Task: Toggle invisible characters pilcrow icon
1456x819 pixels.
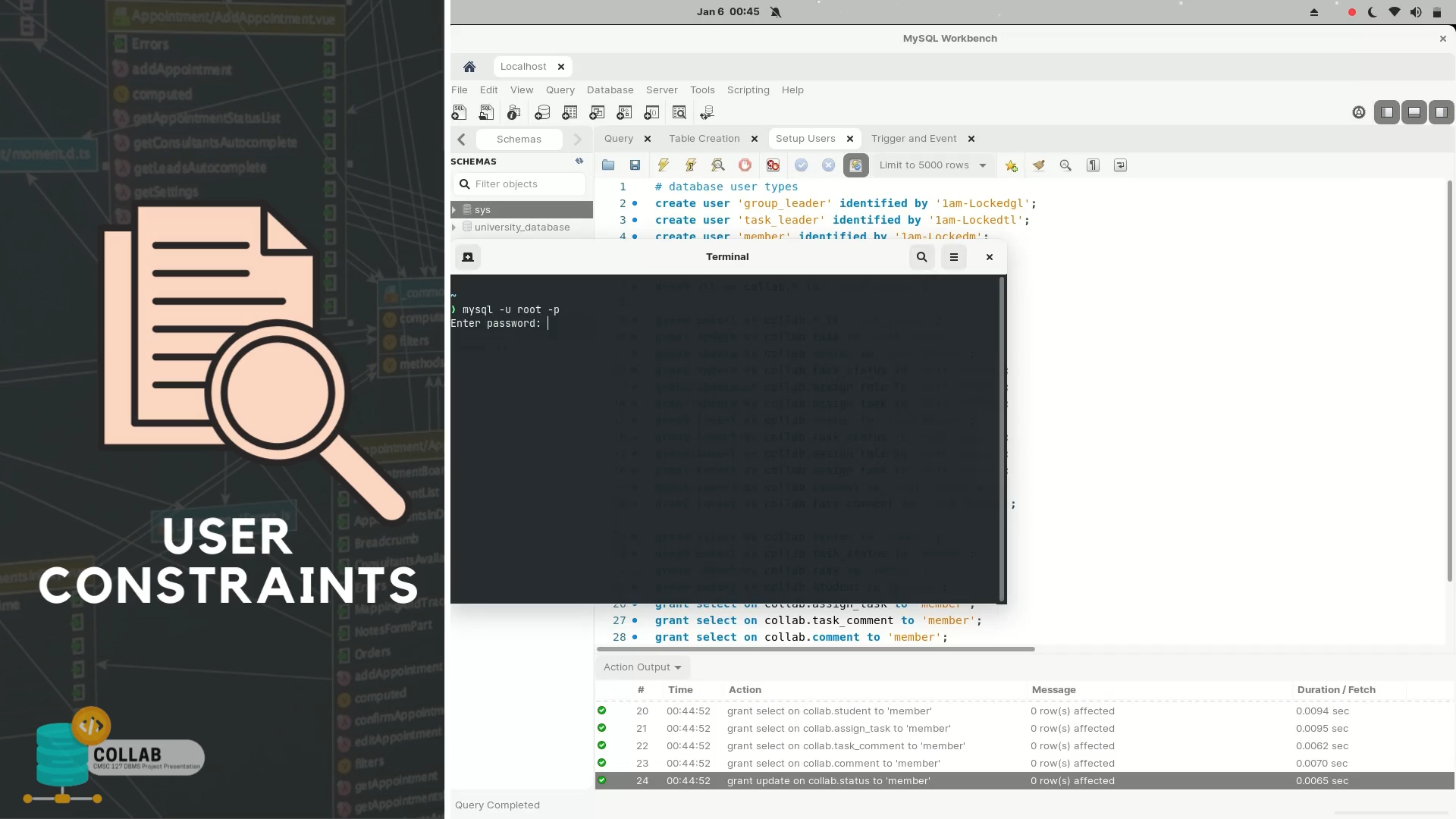Action: [1093, 165]
